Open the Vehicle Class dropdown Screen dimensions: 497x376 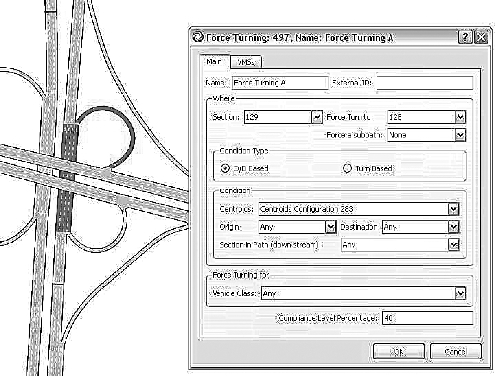[x=460, y=293]
